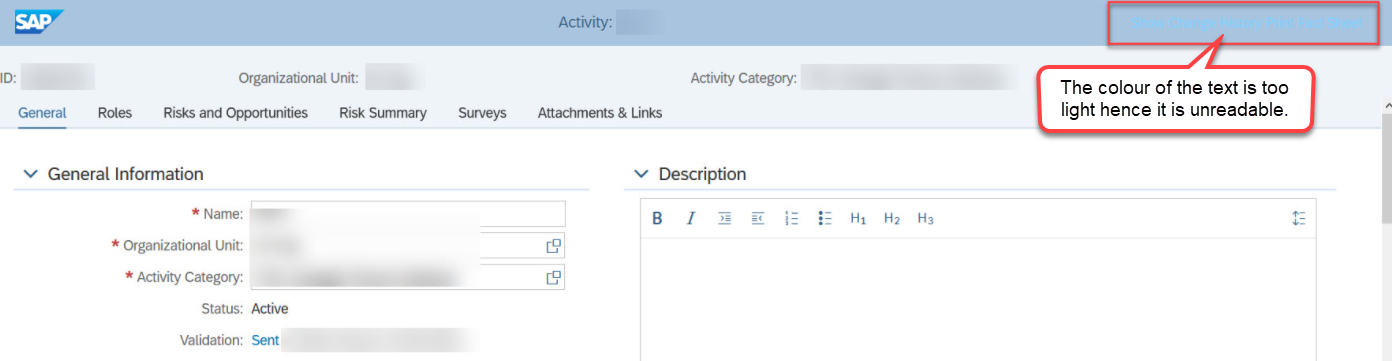Insert numbered list in Description
This screenshot has width=1392, height=361.
pos(791,219)
